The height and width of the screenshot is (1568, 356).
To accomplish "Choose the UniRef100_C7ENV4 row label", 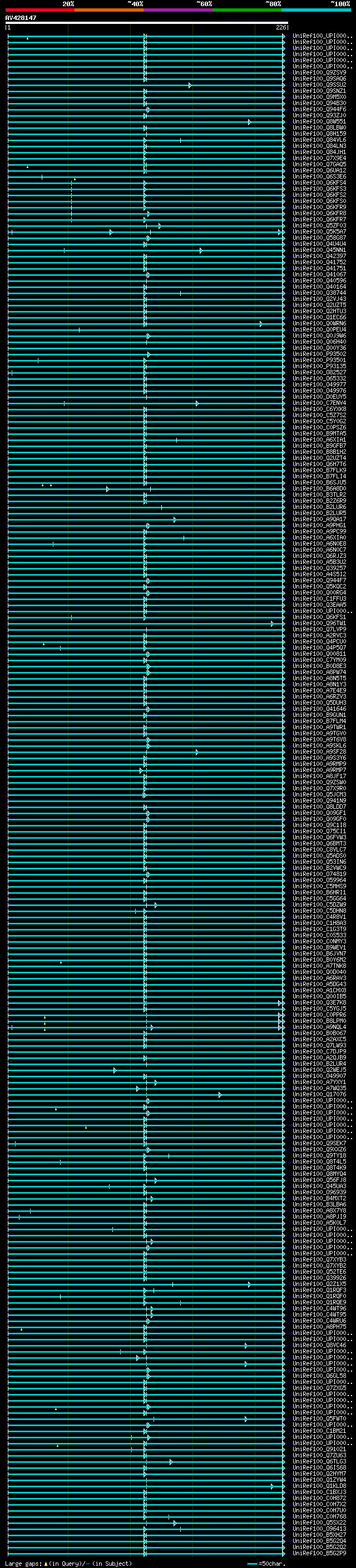I will pos(319,403).
